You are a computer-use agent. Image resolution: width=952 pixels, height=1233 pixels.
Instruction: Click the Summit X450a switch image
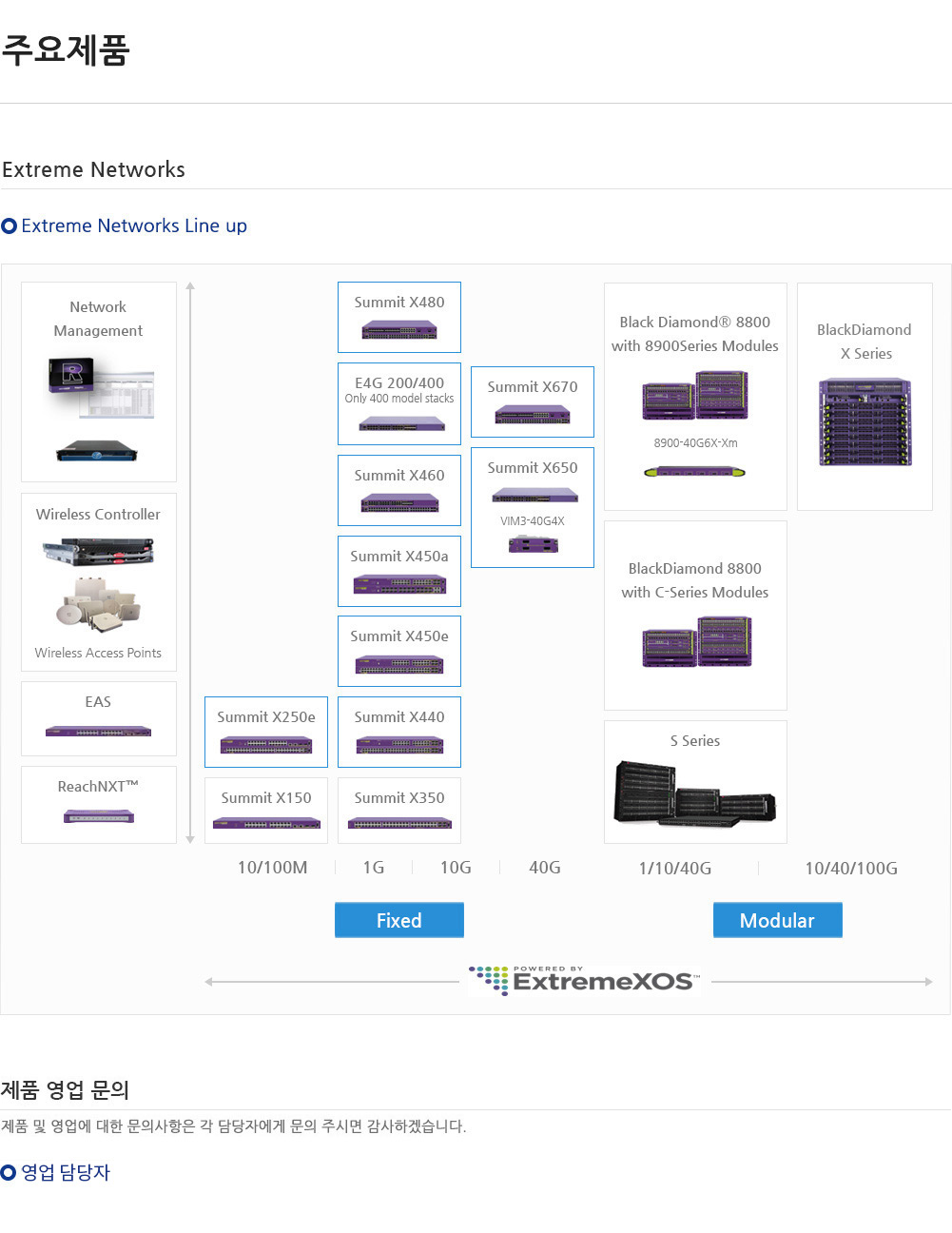click(x=399, y=584)
